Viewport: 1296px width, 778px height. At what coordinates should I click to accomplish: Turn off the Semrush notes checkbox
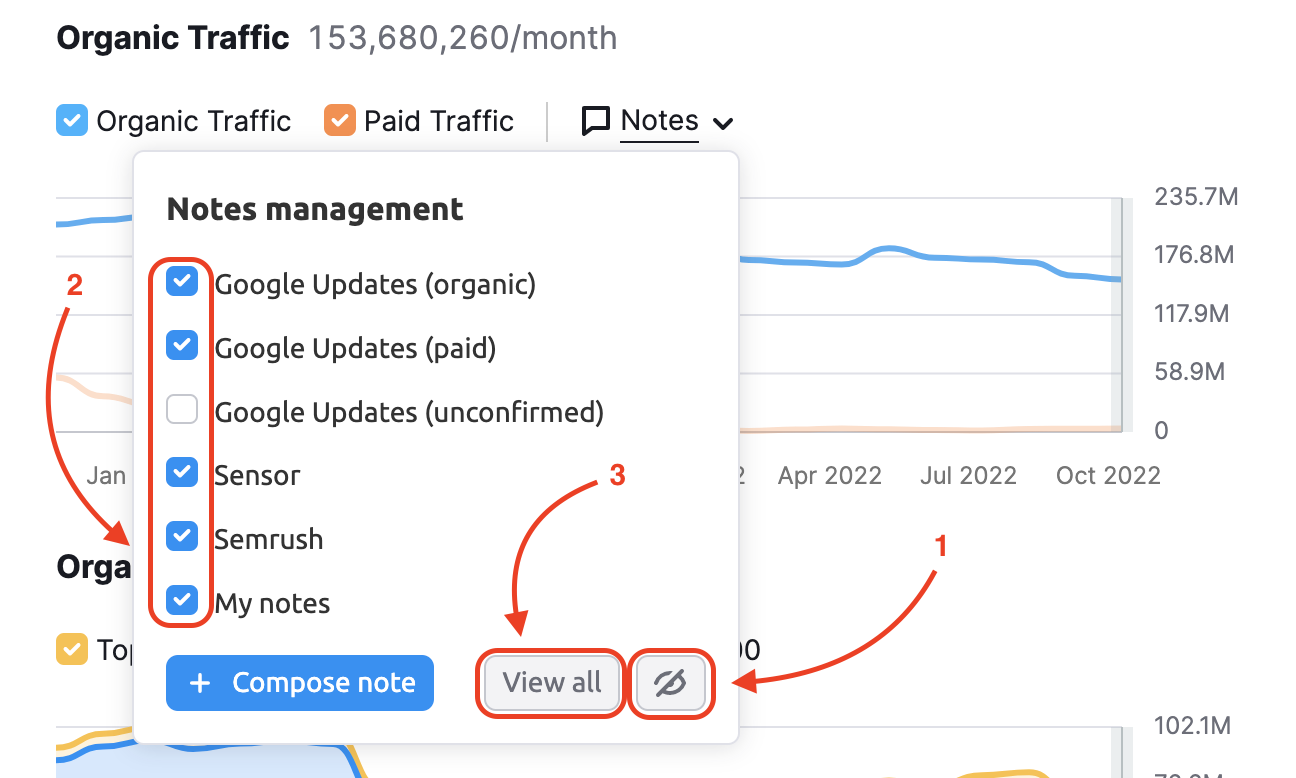[x=182, y=537]
